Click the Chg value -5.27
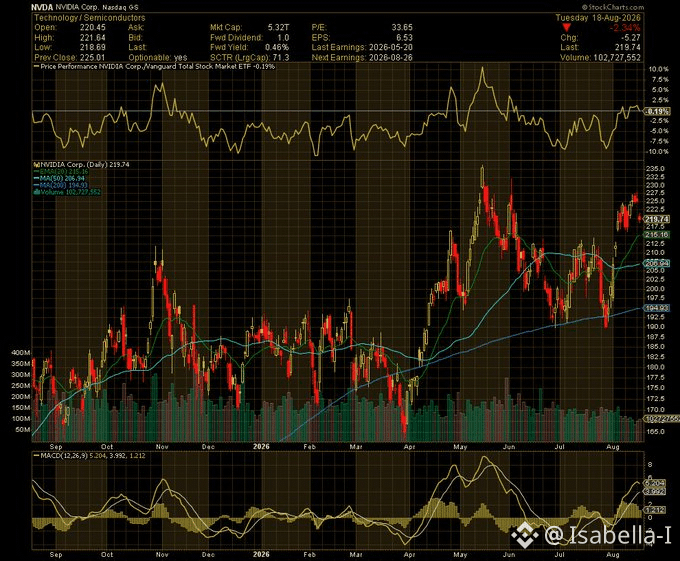 coord(630,38)
